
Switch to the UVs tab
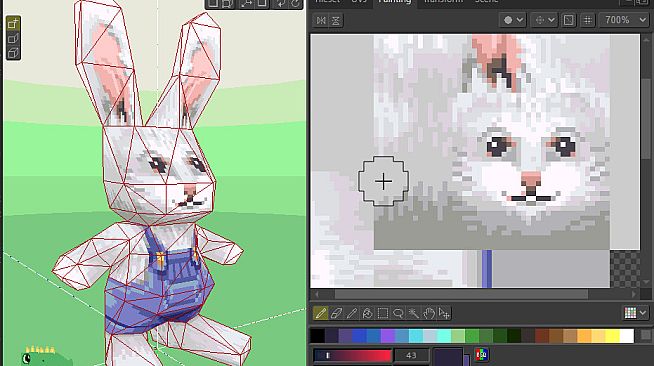[x=359, y=2]
